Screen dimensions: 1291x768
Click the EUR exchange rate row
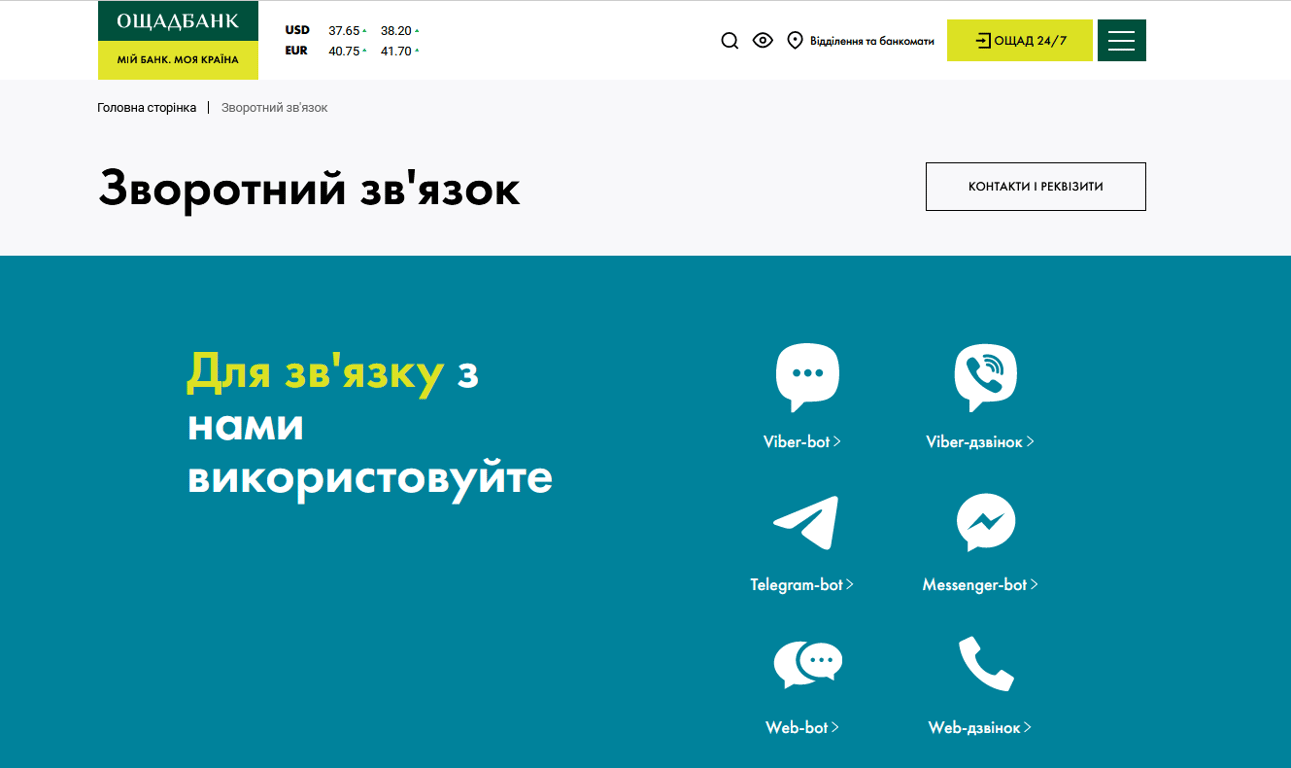[x=352, y=51]
